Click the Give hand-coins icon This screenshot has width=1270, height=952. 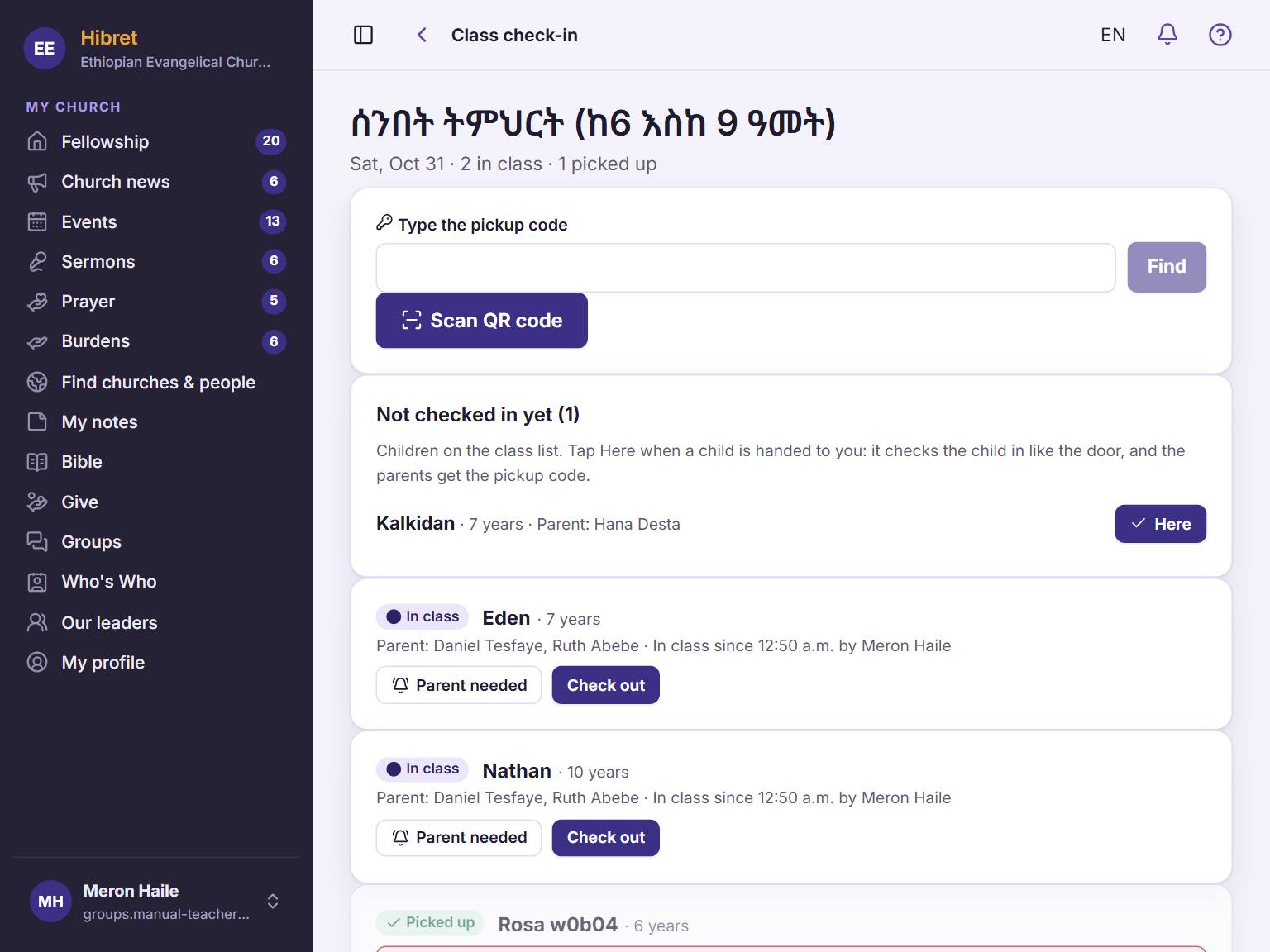point(37,502)
